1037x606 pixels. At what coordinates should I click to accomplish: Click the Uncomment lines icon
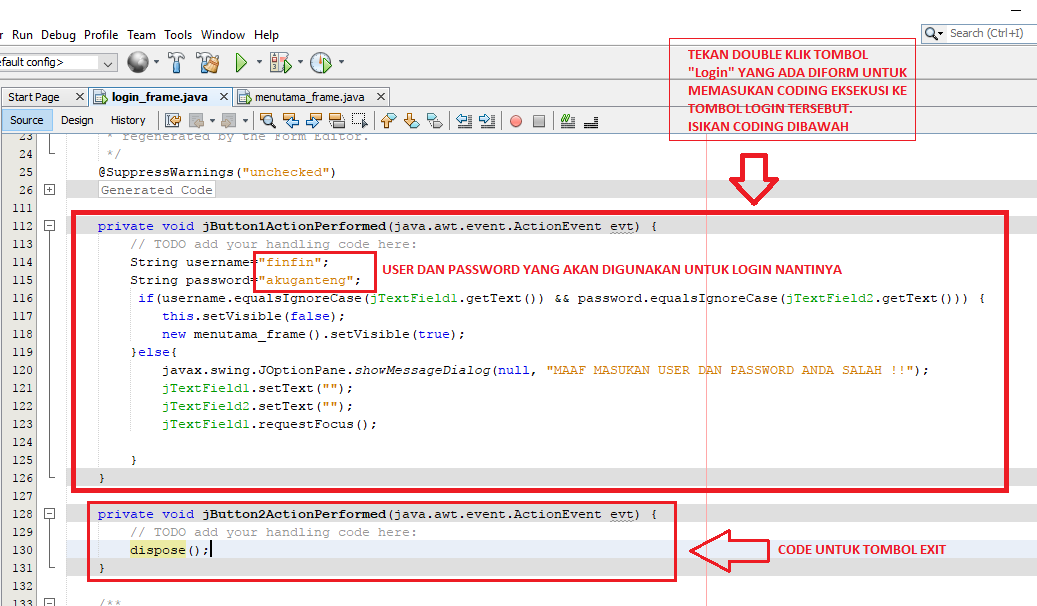coord(591,121)
